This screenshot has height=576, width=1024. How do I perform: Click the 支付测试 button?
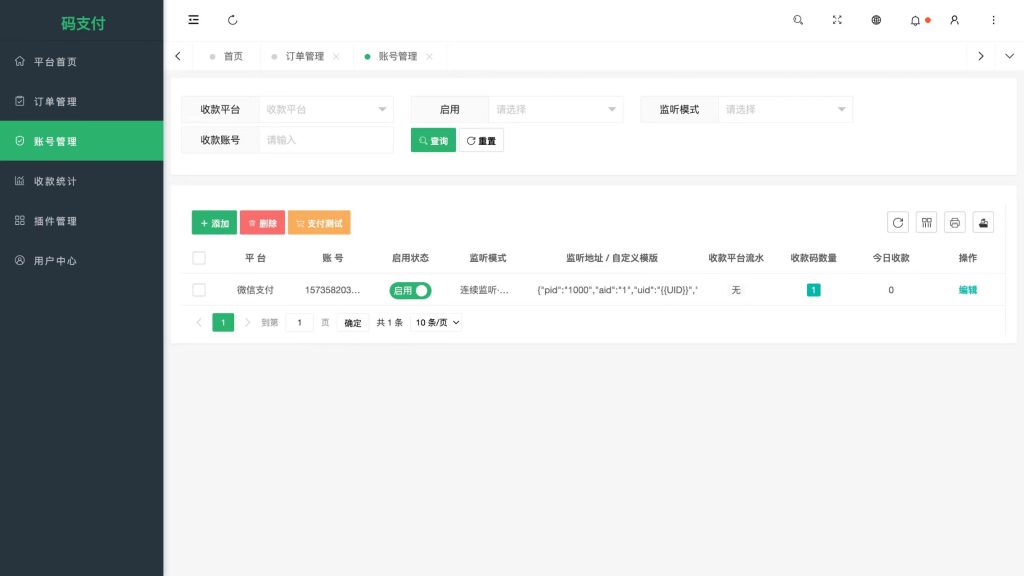(x=319, y=223)
